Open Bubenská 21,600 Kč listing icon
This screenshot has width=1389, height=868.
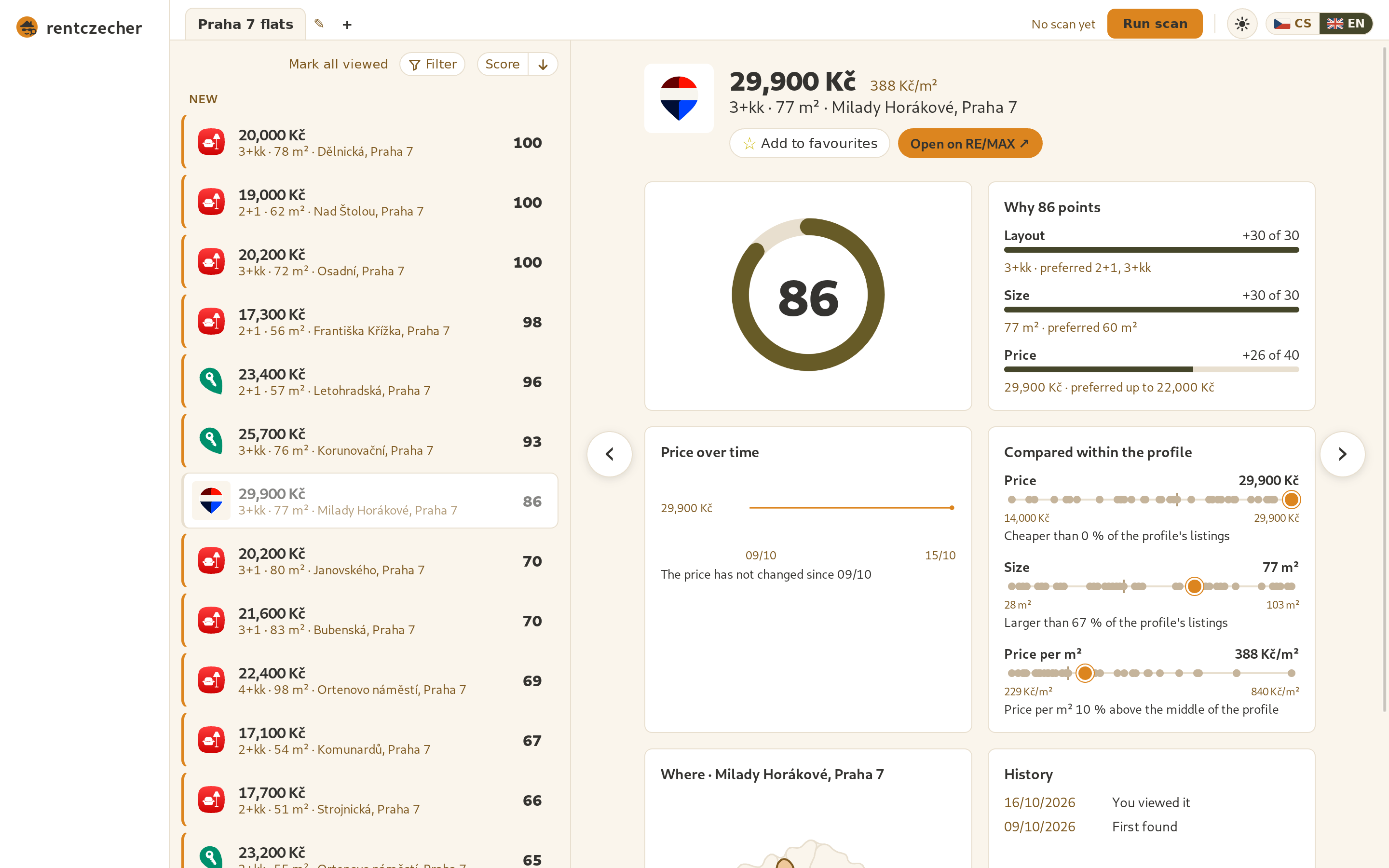pyautogui.click(x=211, y=620)
